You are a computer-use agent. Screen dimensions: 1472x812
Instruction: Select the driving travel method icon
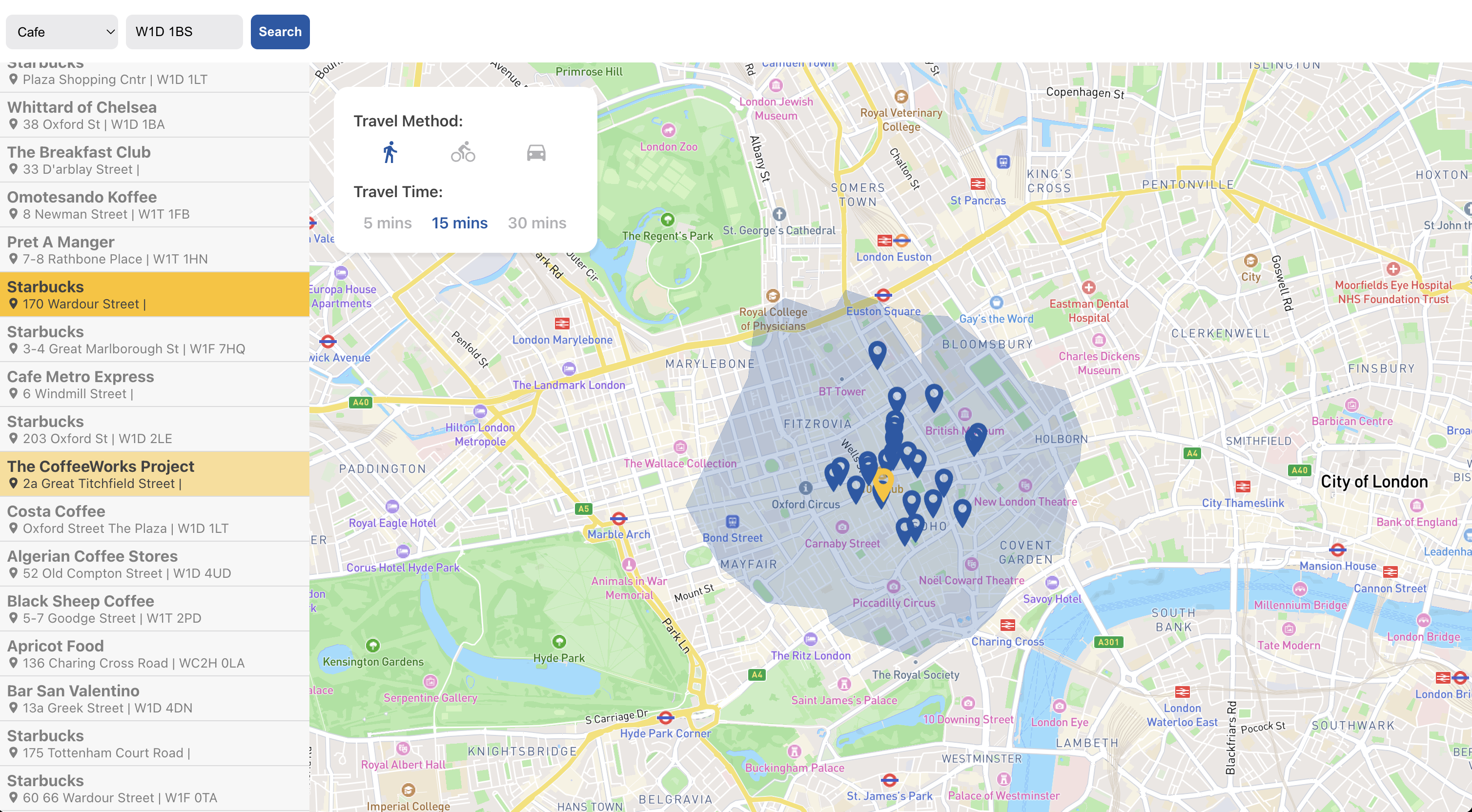[x=537, y=153]
